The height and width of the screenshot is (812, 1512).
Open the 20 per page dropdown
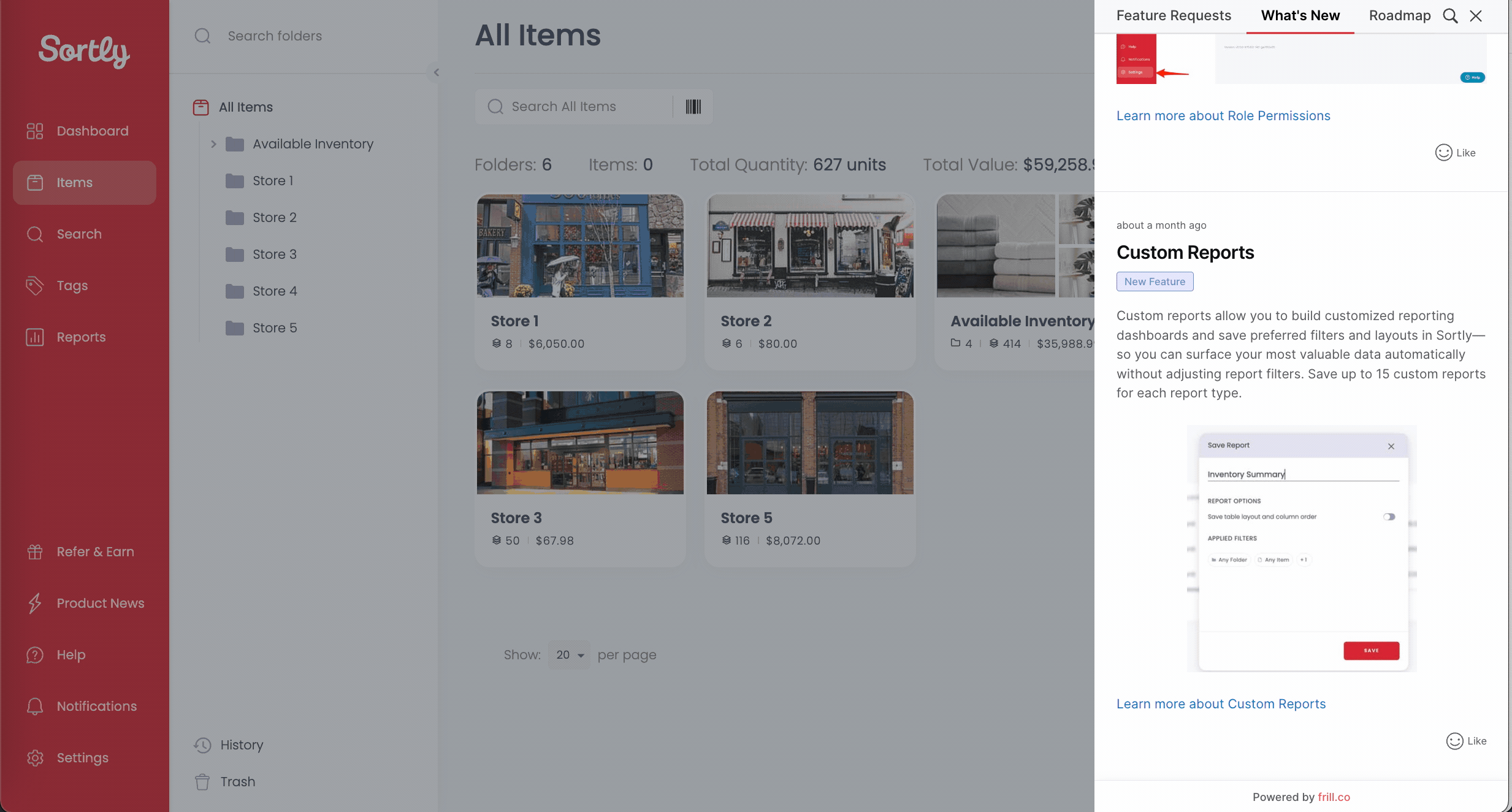[x=570, y=655]
